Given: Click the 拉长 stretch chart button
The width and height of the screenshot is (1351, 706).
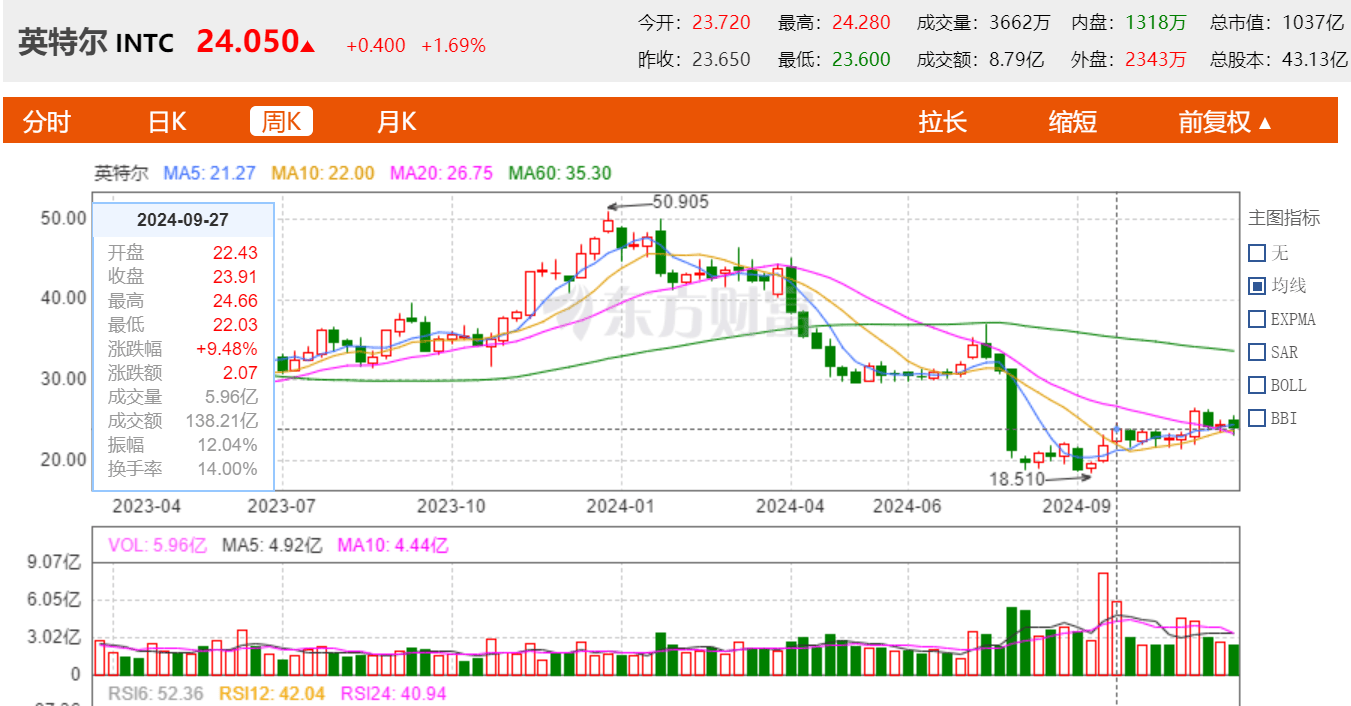Looking at the screenshot, I should click(x=942, y=122).
